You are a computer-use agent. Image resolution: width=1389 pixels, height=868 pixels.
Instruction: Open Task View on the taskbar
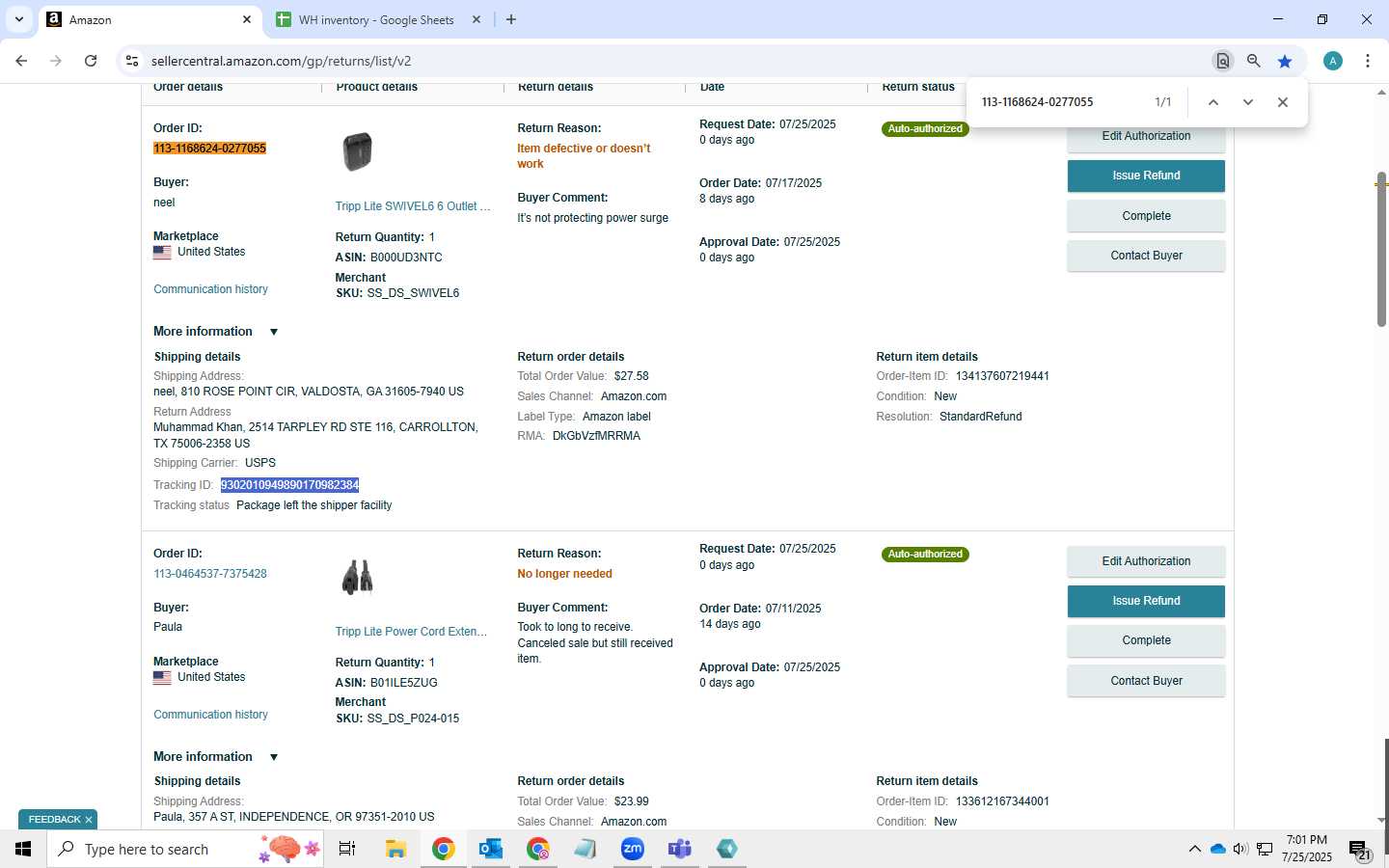click(x=347, y=849)
